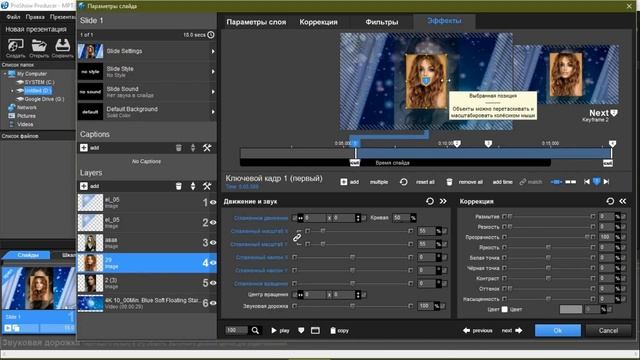
Task: Click the keyframe marker icon beside play
Action: (301, 330)
